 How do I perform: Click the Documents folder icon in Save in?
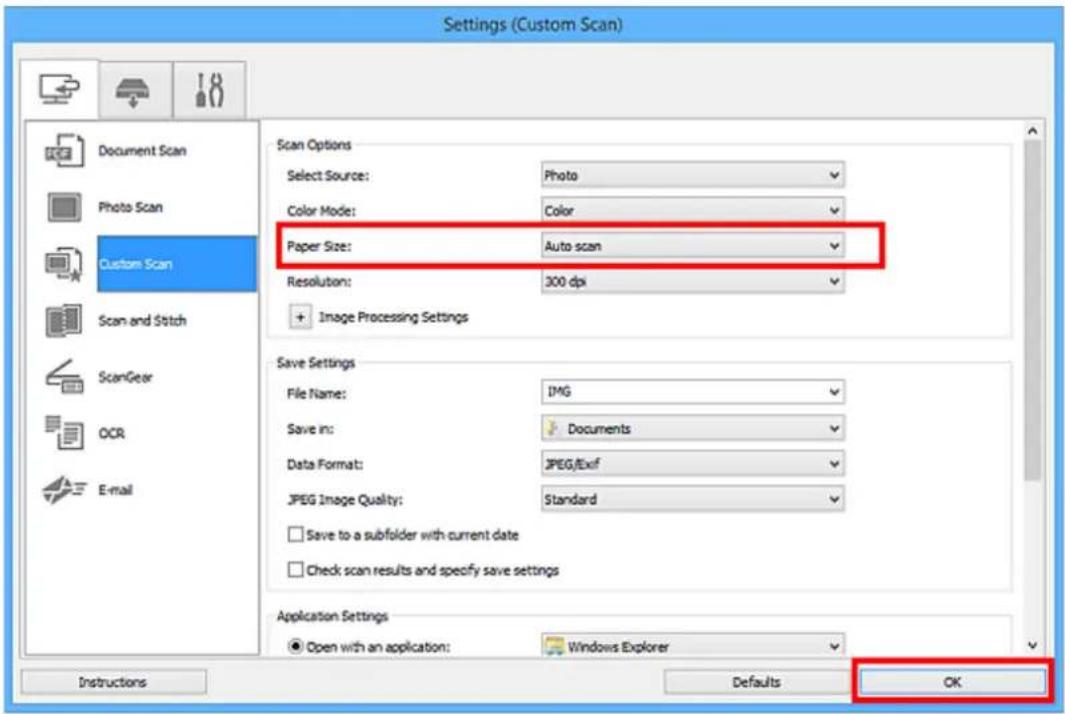coord(553,428)
